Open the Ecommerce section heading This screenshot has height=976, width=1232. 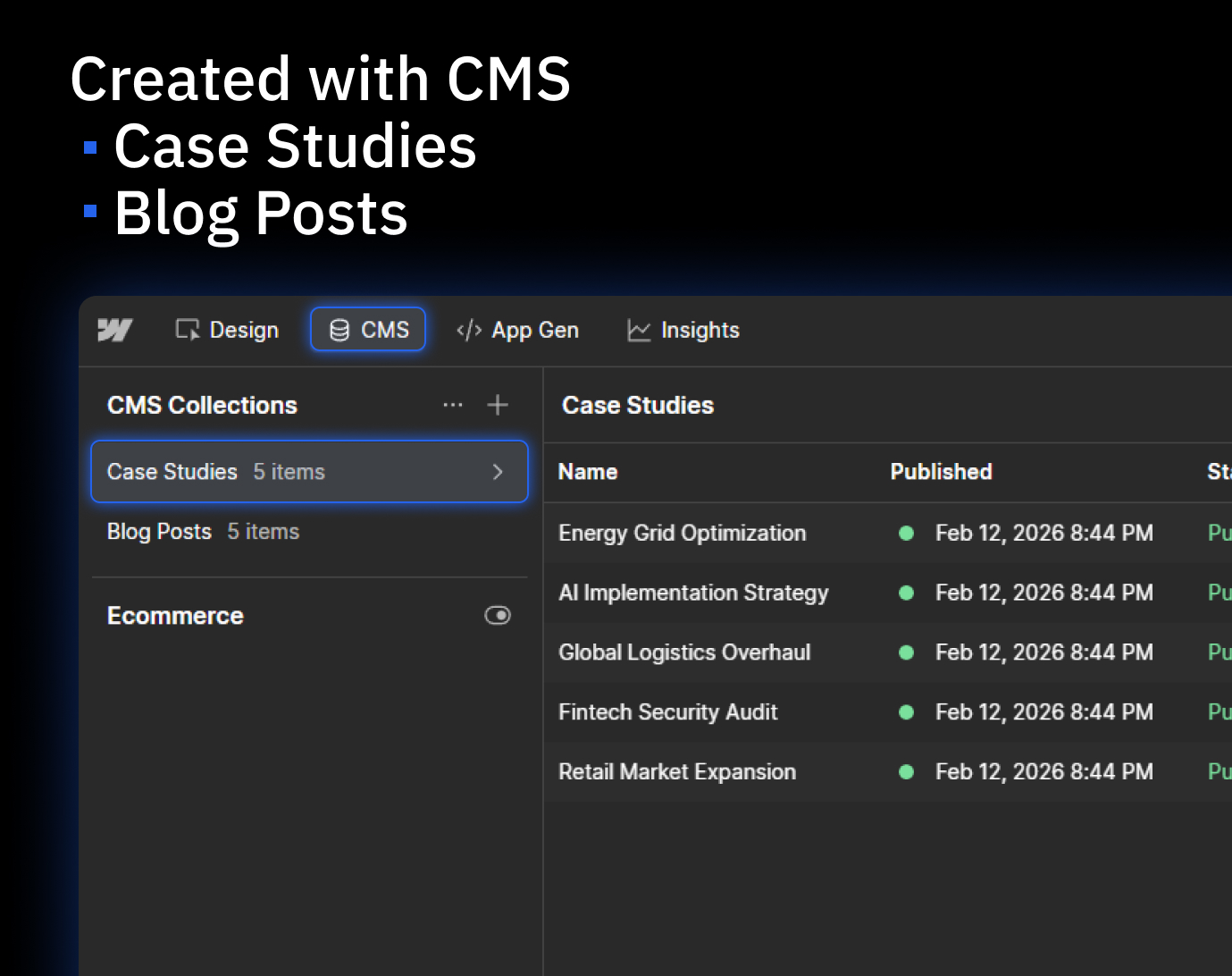tap(175, 615)
